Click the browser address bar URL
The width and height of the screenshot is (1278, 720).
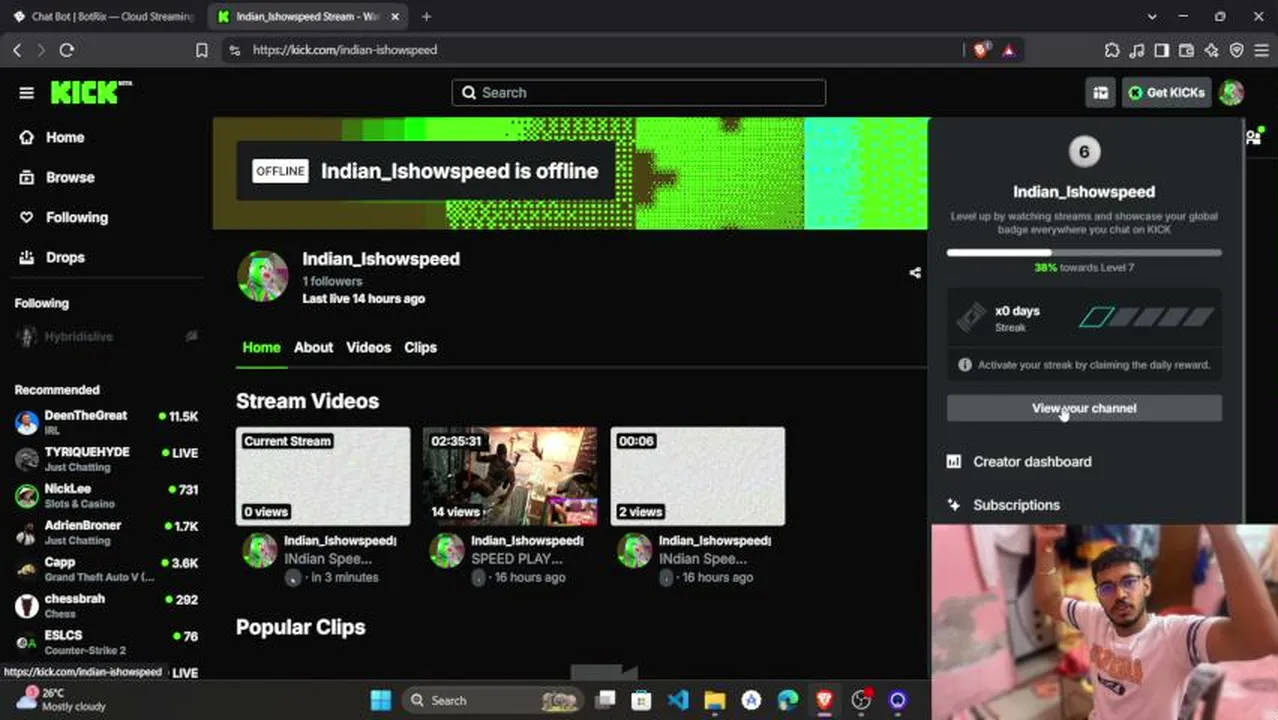tap(345, 49)
